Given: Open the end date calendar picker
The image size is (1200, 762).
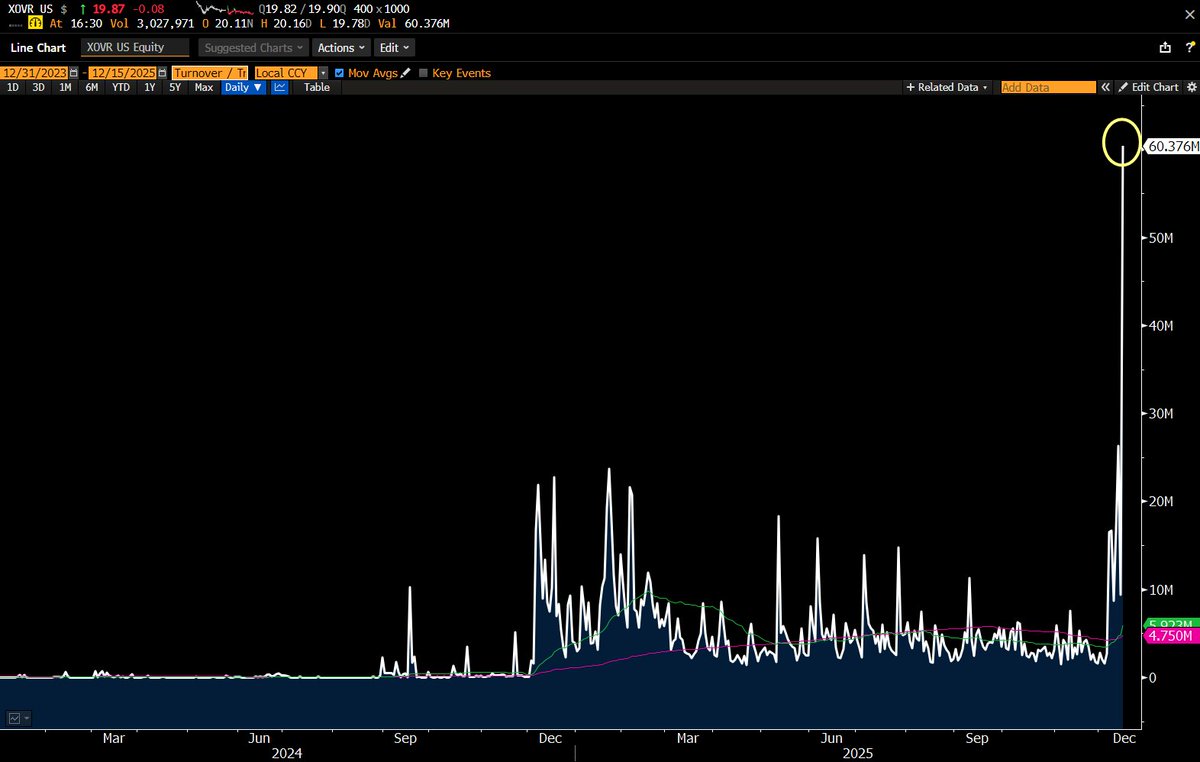Looking at the screenshot, I should (160, 73).
